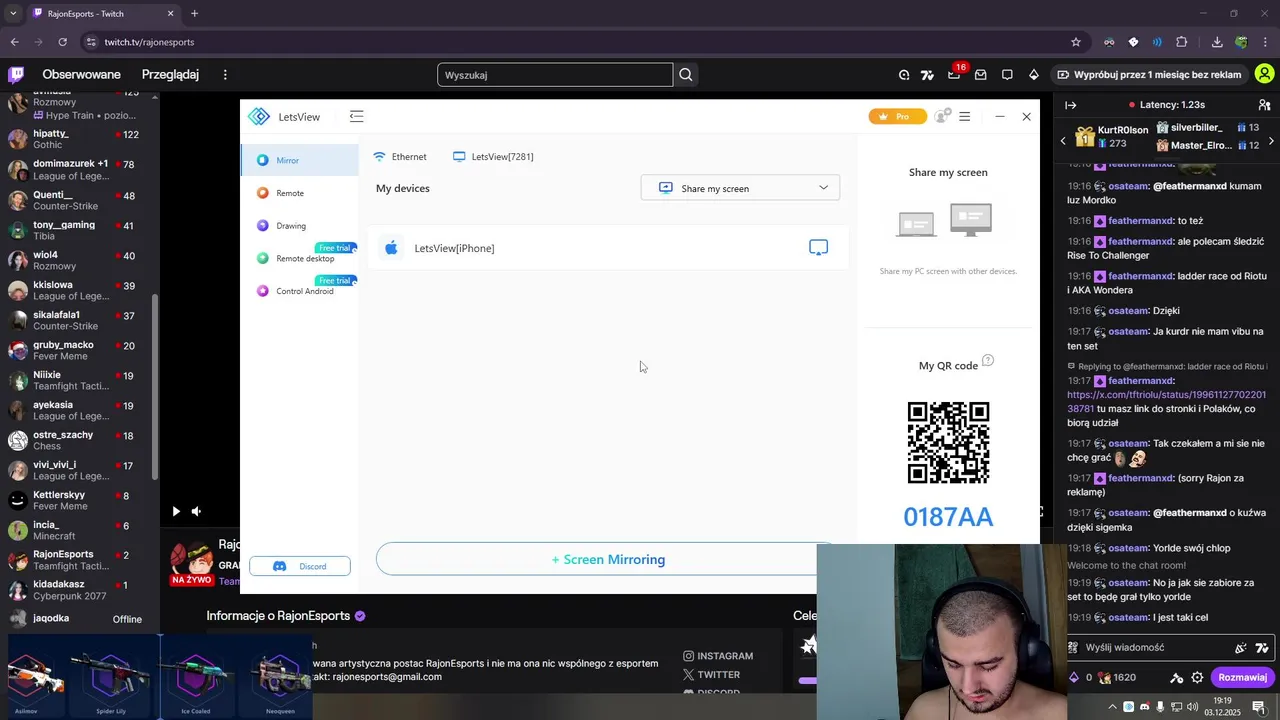Open Remote desktop tab in LetsView
Screen dimensions: 1280x720
[x=299, y=258]
